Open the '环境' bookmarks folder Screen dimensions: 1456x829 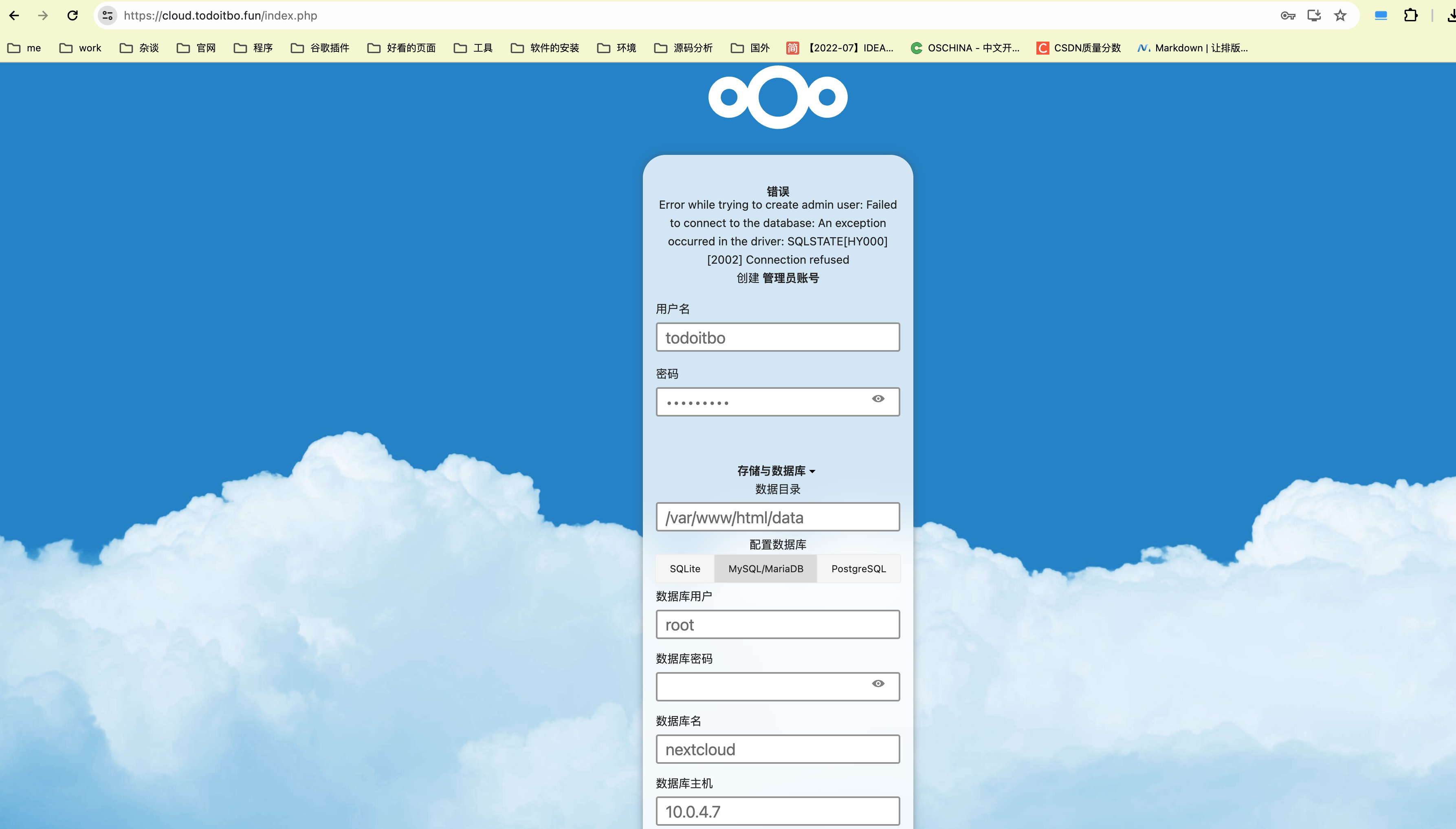coord(617,48)
